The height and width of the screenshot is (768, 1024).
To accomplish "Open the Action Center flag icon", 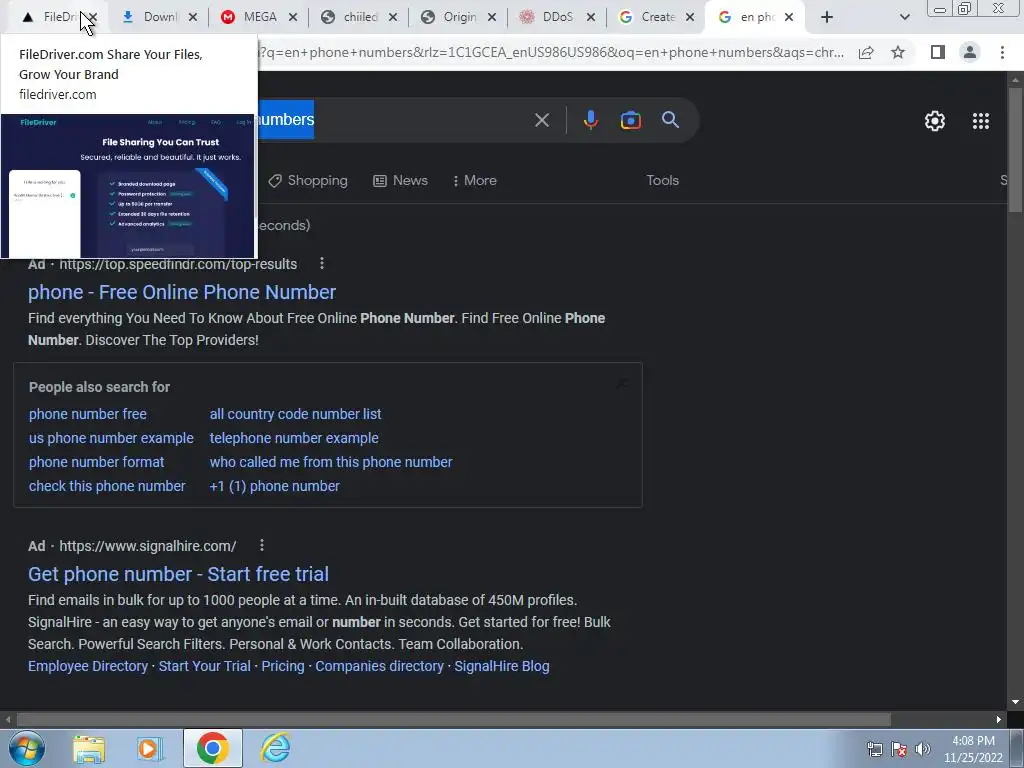I will pyautogui.click(x=899, y=749).
